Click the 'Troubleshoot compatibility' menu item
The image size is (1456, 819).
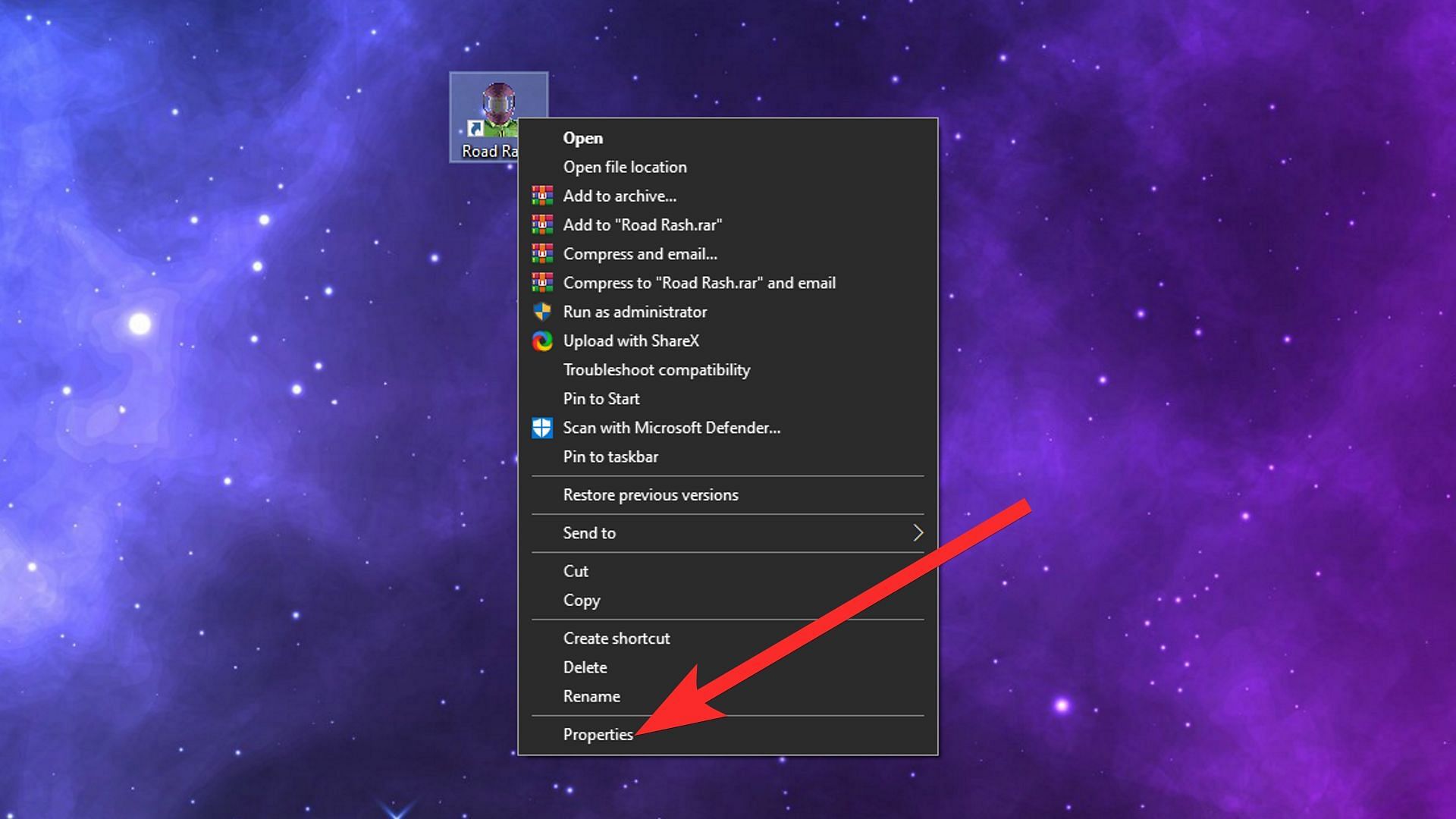[655, 369]
